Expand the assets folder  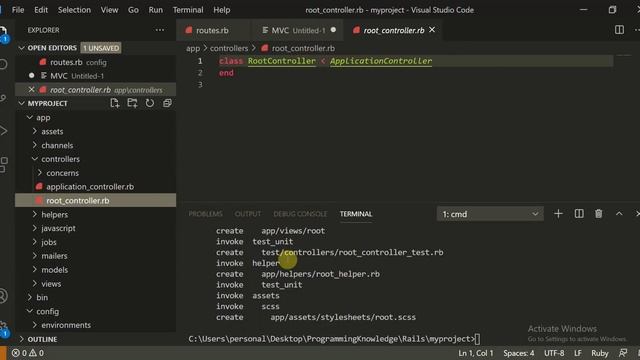point(96,131)
